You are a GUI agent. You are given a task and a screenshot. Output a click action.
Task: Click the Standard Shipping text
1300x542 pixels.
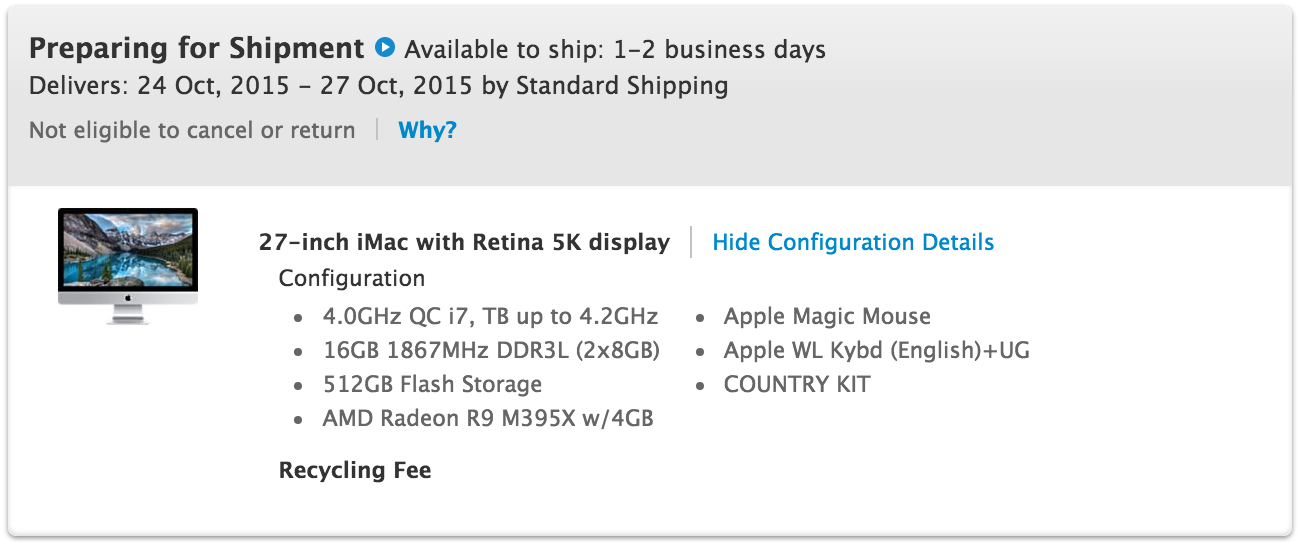pyautogui.click(x=622, y=86)
